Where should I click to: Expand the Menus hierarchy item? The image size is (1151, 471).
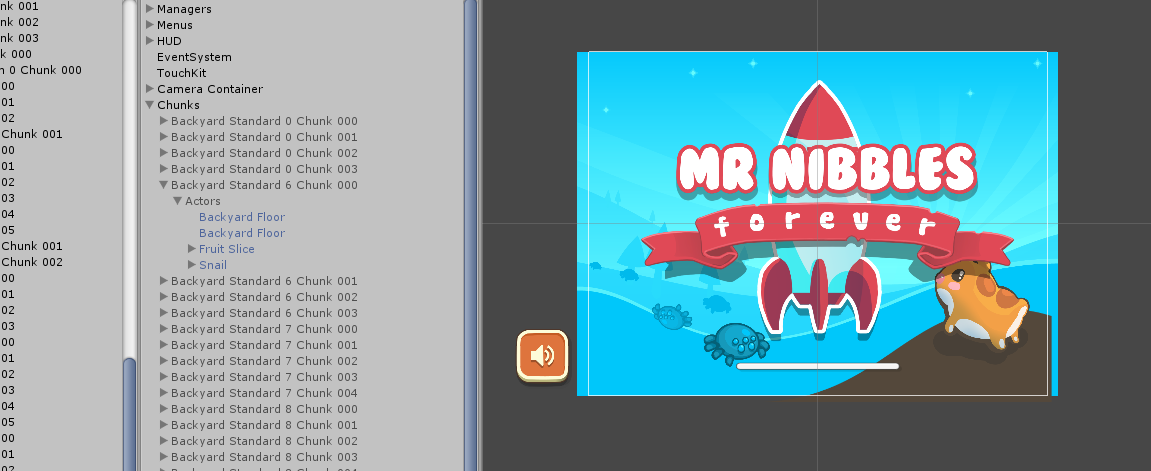click(x=150, y=25)
